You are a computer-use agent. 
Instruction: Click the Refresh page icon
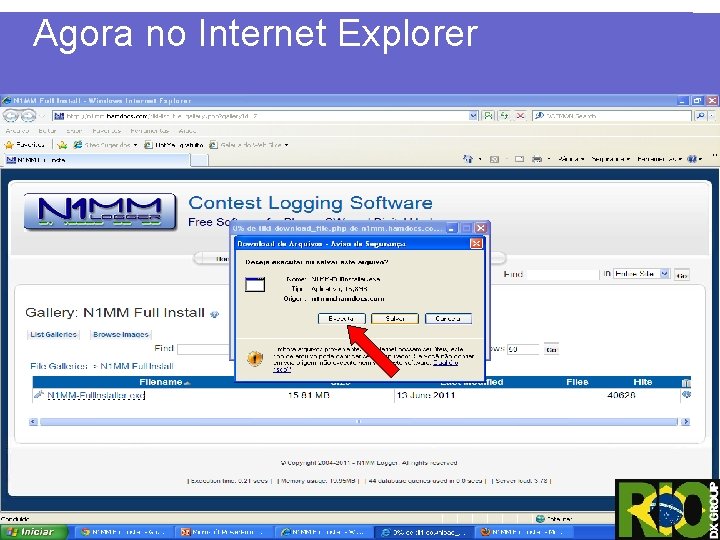pos(504,116)
